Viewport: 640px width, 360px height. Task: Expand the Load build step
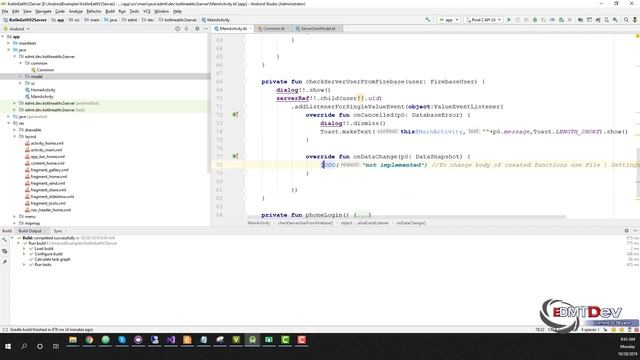pyautogui.click(x=24, y=249)
